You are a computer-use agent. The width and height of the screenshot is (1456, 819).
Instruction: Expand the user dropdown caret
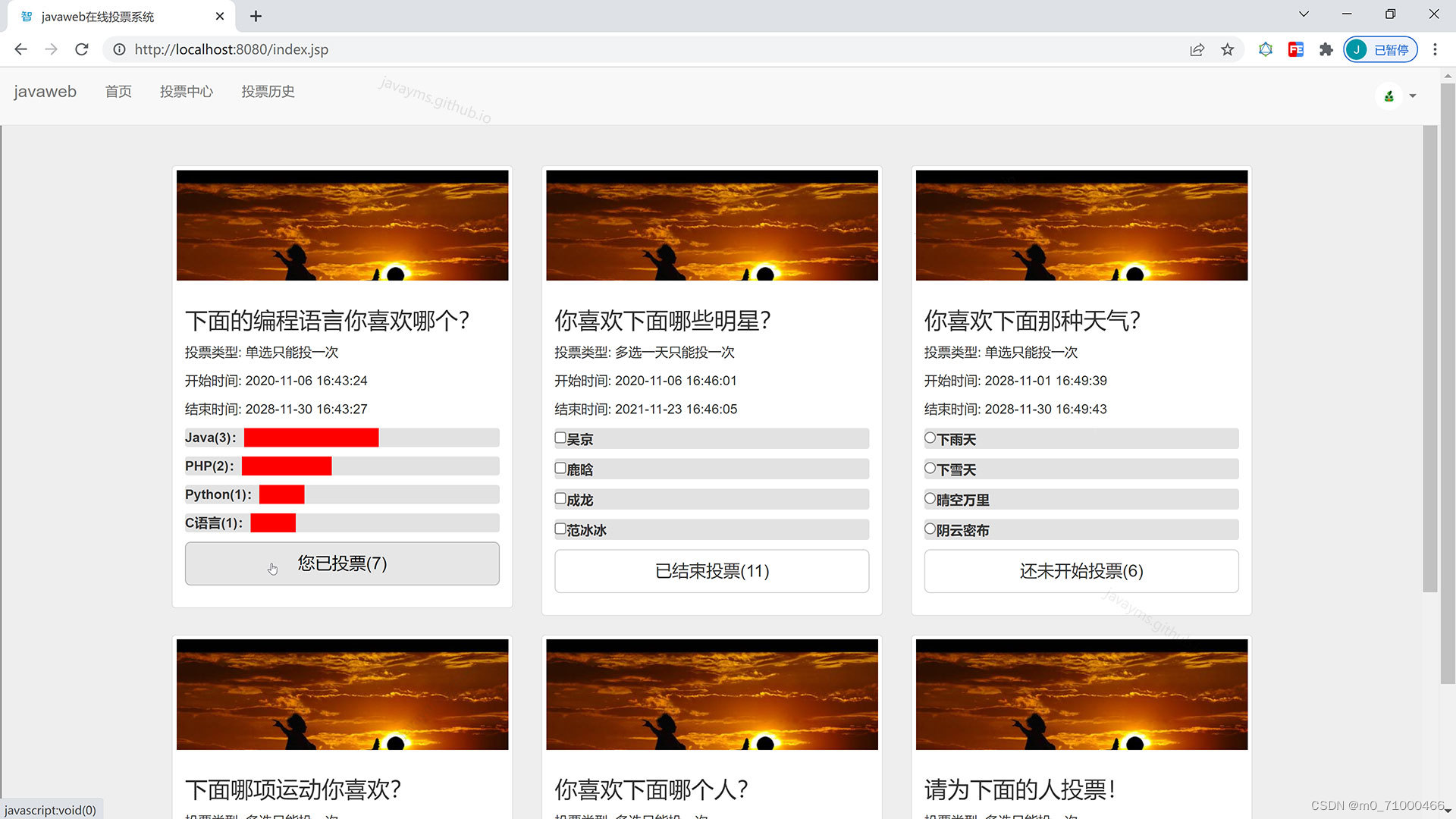1413,96
